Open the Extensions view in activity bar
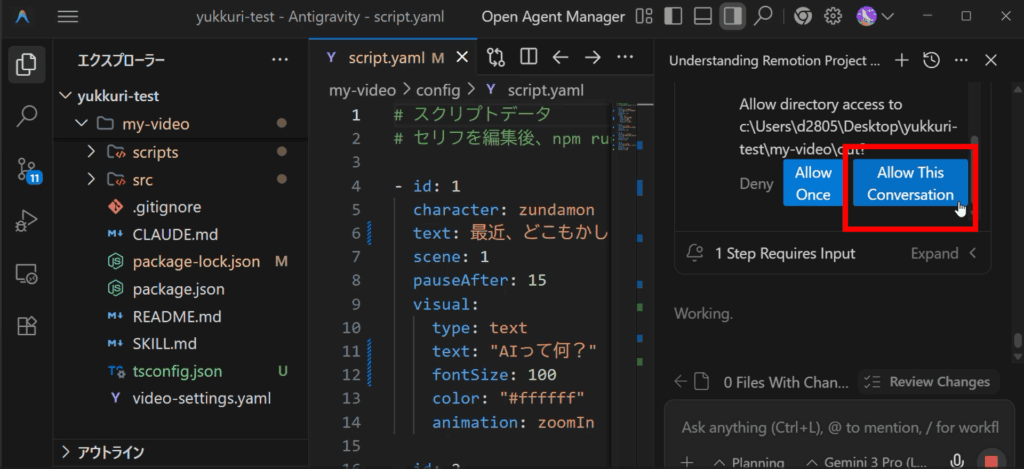This screenshot has height=469, width=1024. pos(27,325)
